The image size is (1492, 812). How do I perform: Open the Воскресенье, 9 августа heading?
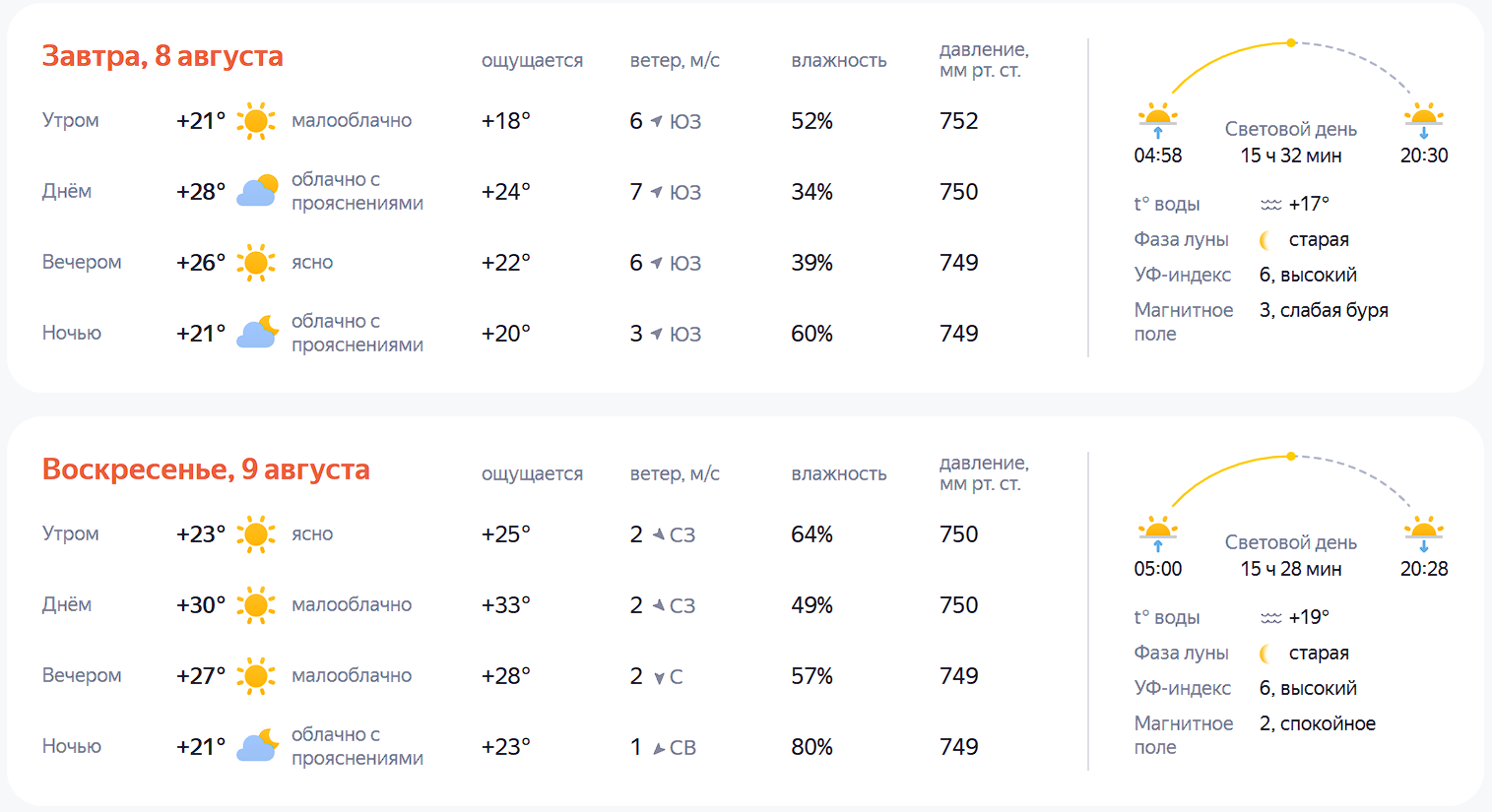[x=206, y=469]
